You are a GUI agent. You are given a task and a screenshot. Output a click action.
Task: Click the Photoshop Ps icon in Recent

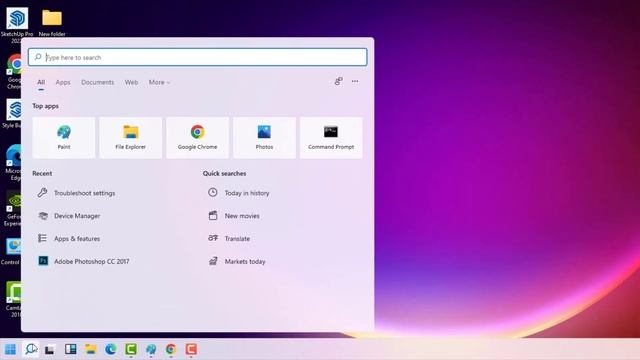(x=43, y=261)
